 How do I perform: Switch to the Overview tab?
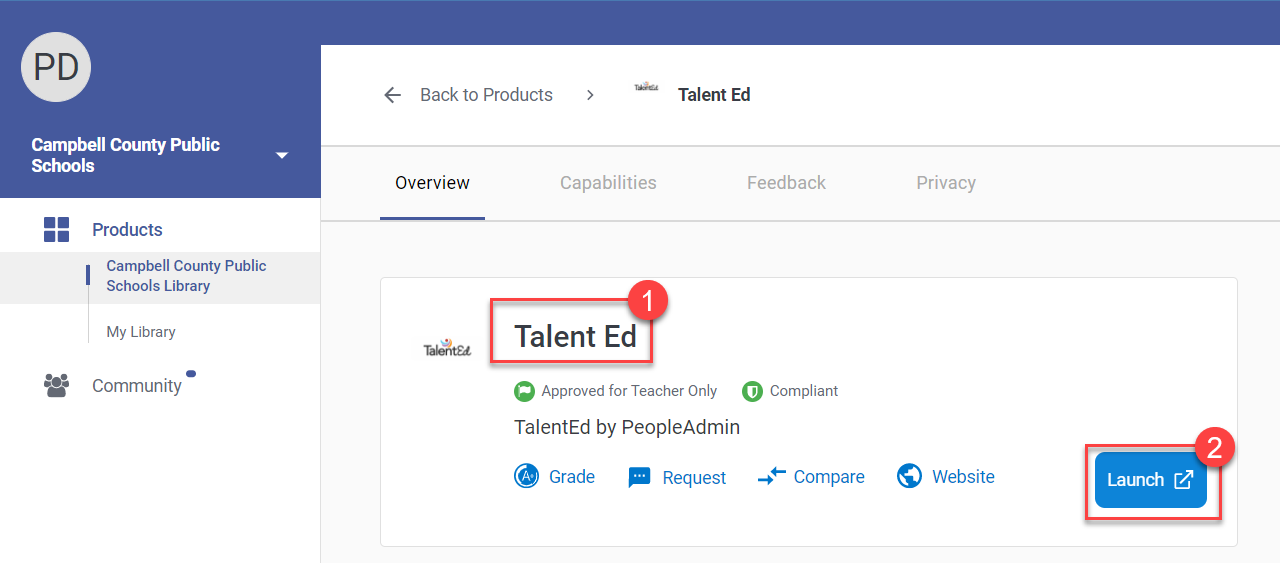pyautogui.click(x=432, y=183)
